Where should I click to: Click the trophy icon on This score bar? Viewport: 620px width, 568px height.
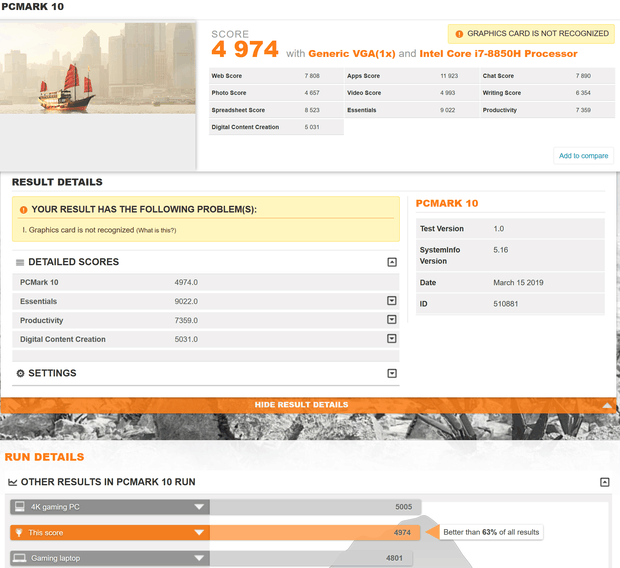[19, 532]
